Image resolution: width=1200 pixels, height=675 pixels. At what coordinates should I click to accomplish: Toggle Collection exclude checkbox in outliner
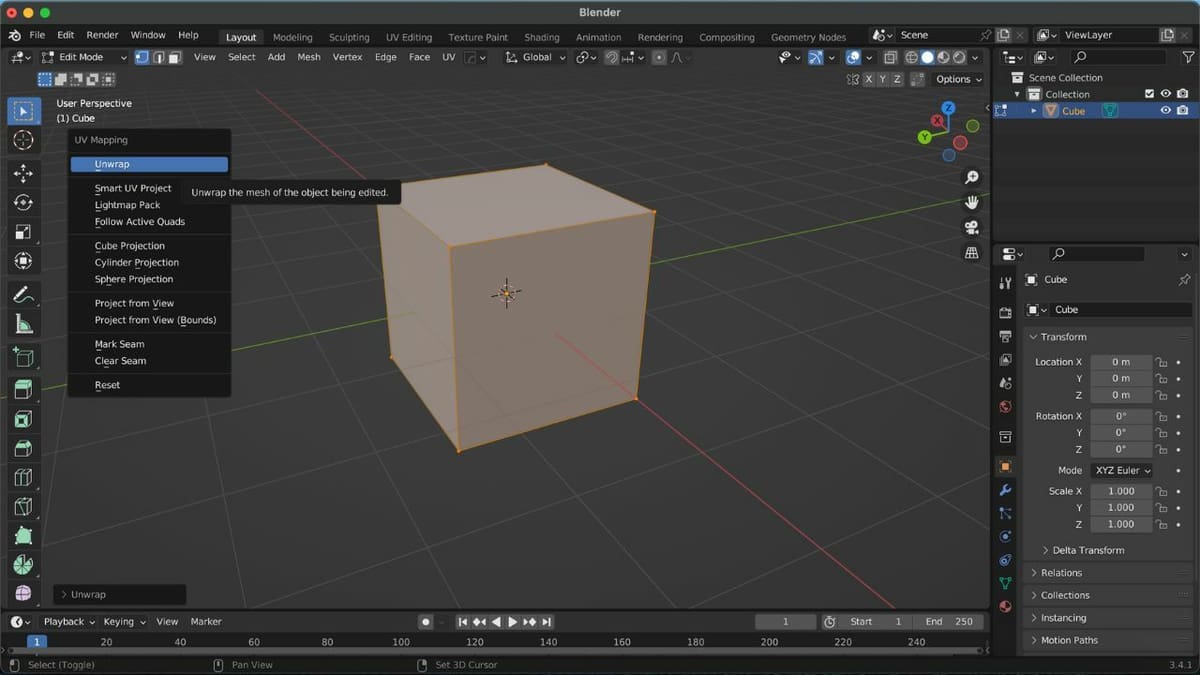pyautogui.click(x=1149, y=94)
